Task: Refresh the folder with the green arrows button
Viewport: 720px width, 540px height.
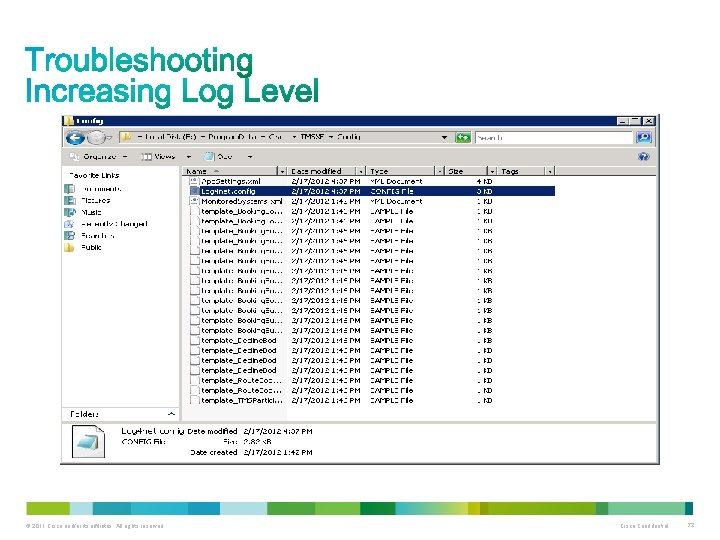Action: 463,137
